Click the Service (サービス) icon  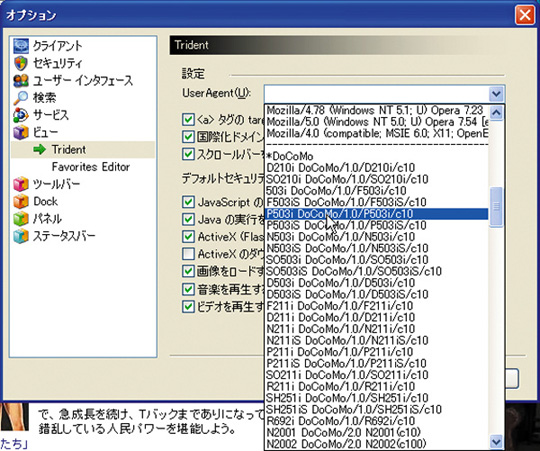click(21, 115)
